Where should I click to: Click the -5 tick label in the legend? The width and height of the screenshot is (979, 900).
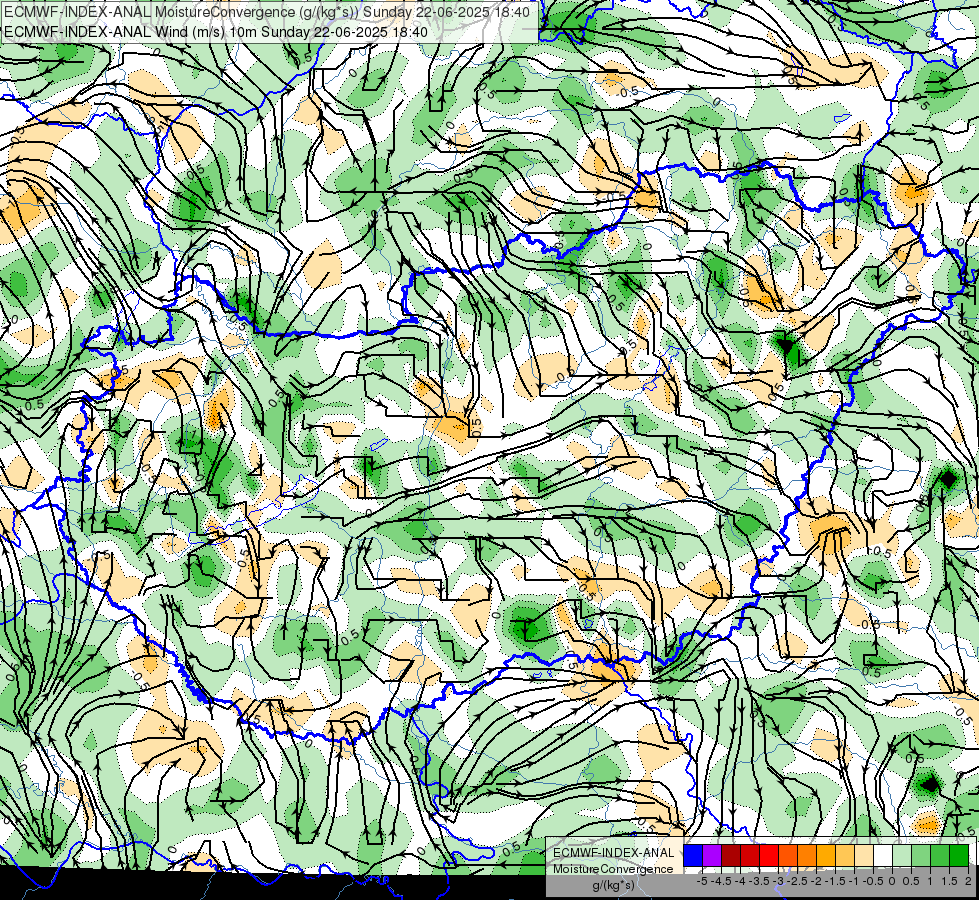coord(702,881)
